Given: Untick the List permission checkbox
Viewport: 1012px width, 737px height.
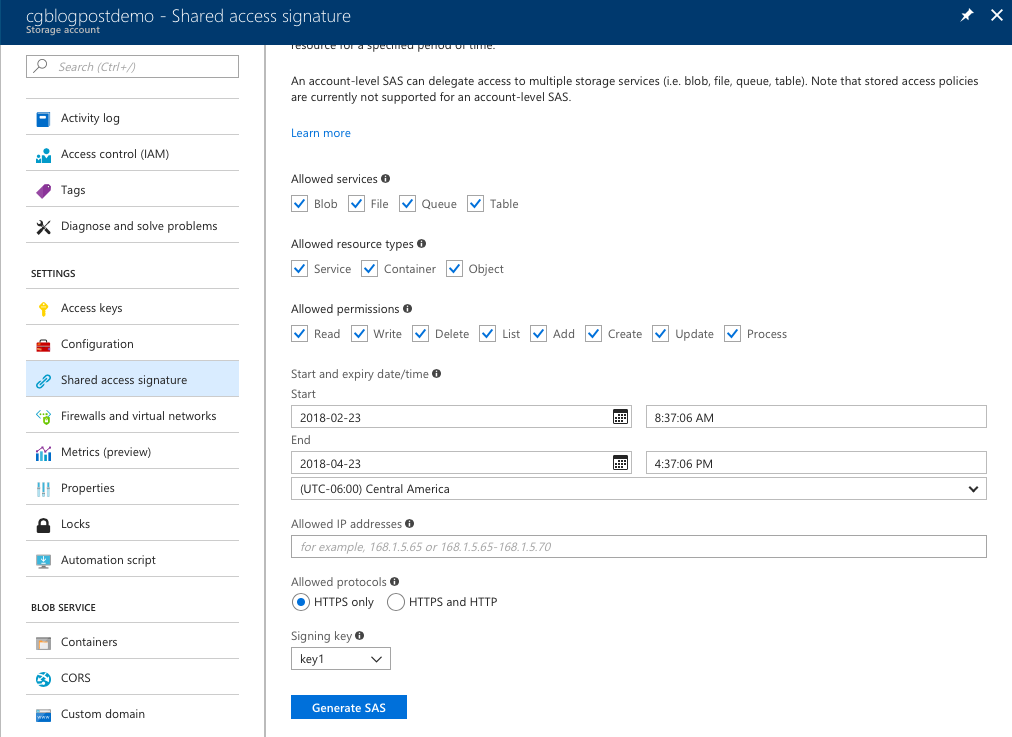Looking at the screenshot, I should pyautogui.click(x=488, y=334).
